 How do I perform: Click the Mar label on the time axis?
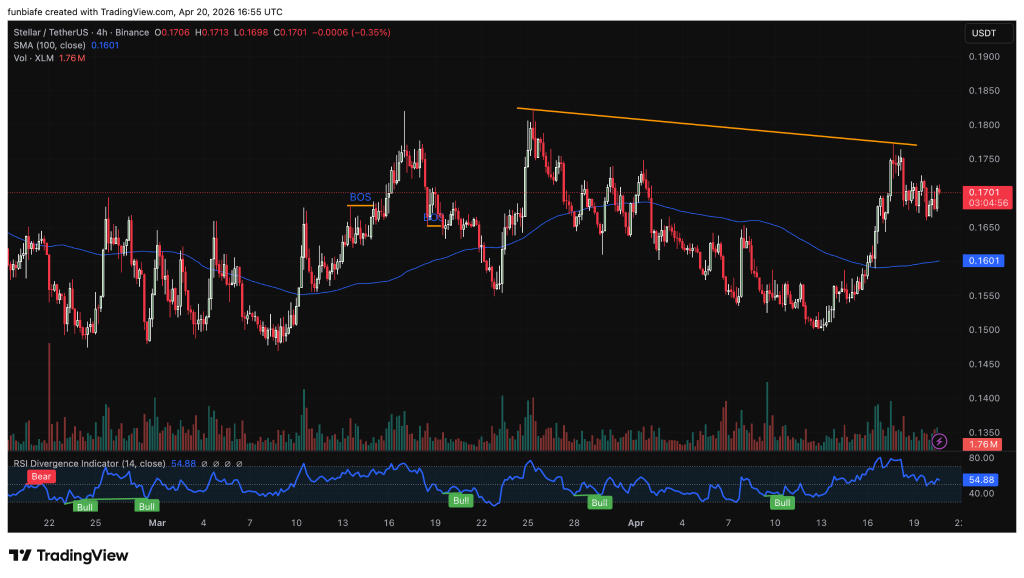pyautogui.click(x=156, y=522)
